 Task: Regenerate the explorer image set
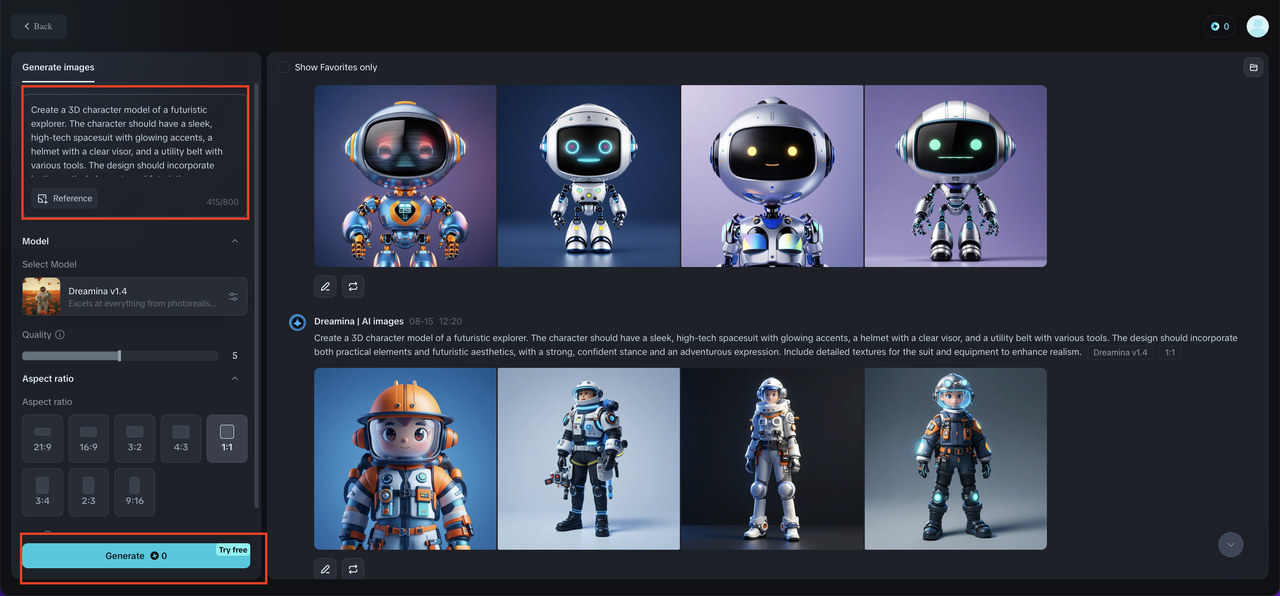(x=353, y=569)
